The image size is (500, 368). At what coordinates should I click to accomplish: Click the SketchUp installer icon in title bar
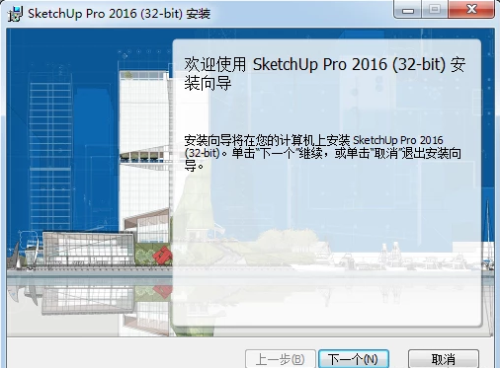click(x=15, y=14)
